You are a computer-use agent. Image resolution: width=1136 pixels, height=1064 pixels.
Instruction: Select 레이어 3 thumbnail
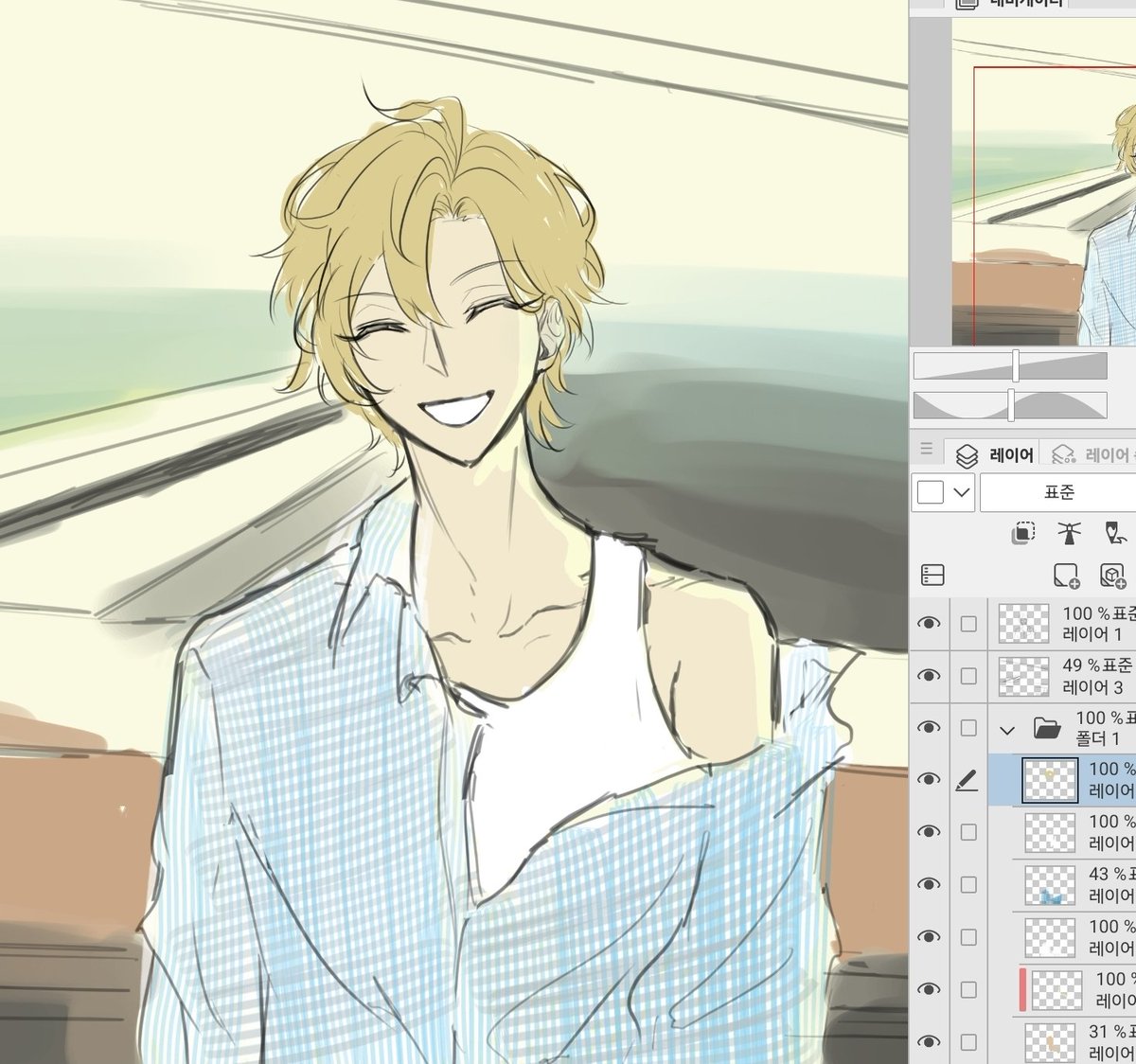click(x=1024, y=676)
